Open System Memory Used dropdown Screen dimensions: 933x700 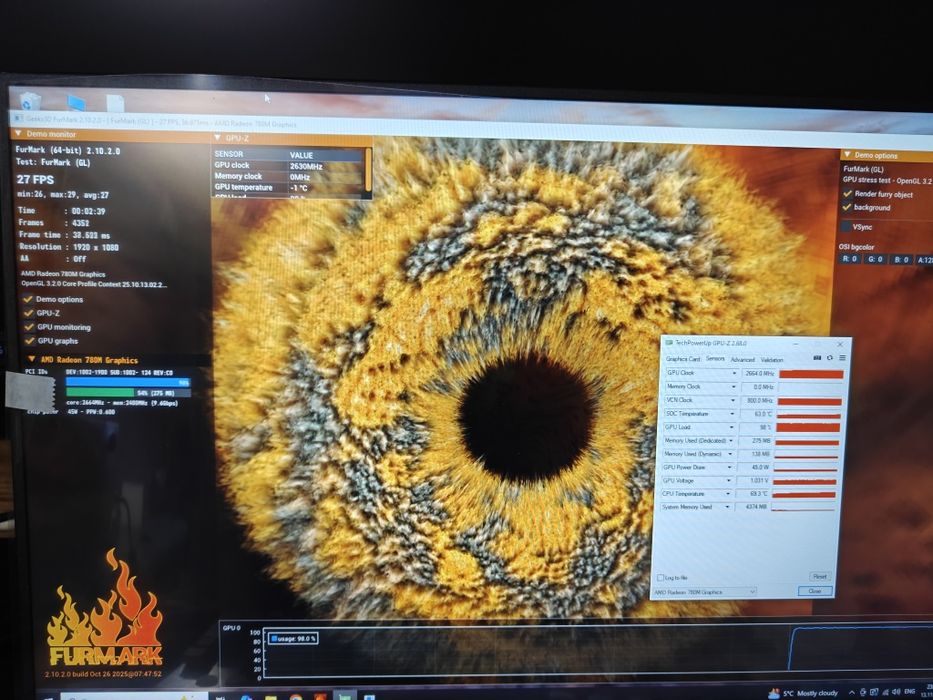[x=728, y=507]
